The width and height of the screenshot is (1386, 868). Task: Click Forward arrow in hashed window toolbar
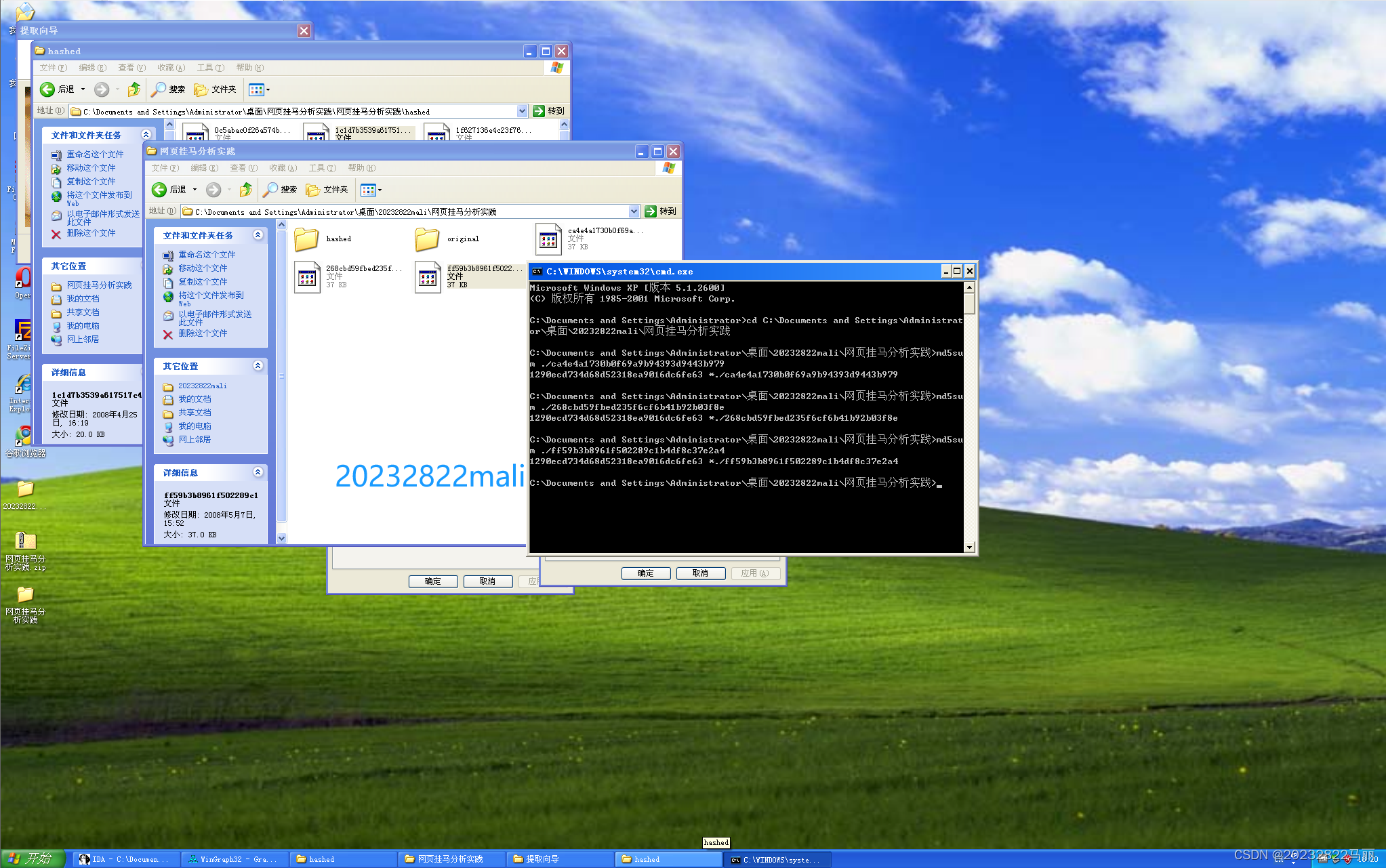(x=102, y=89)
